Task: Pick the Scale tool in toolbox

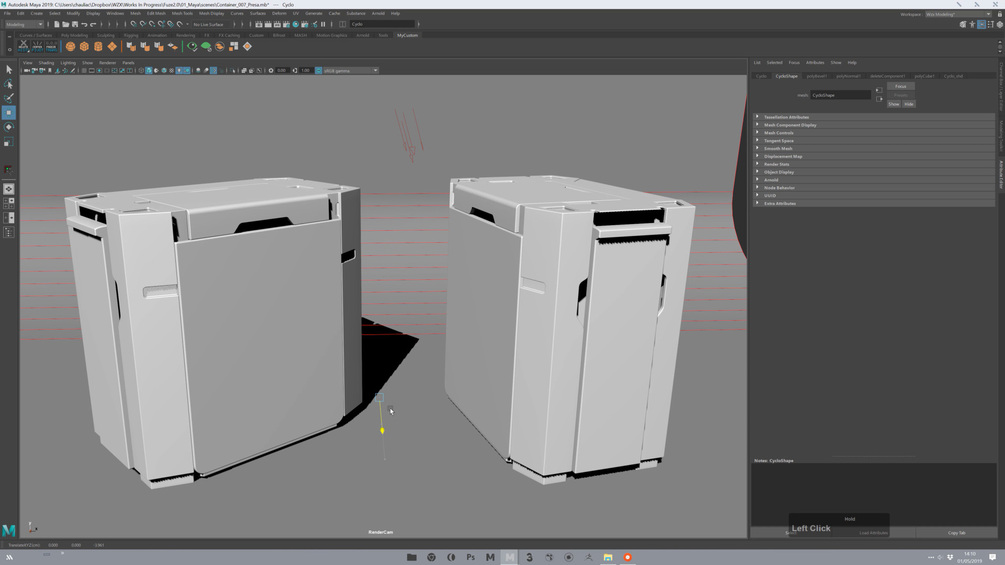Action: [9, 143]
